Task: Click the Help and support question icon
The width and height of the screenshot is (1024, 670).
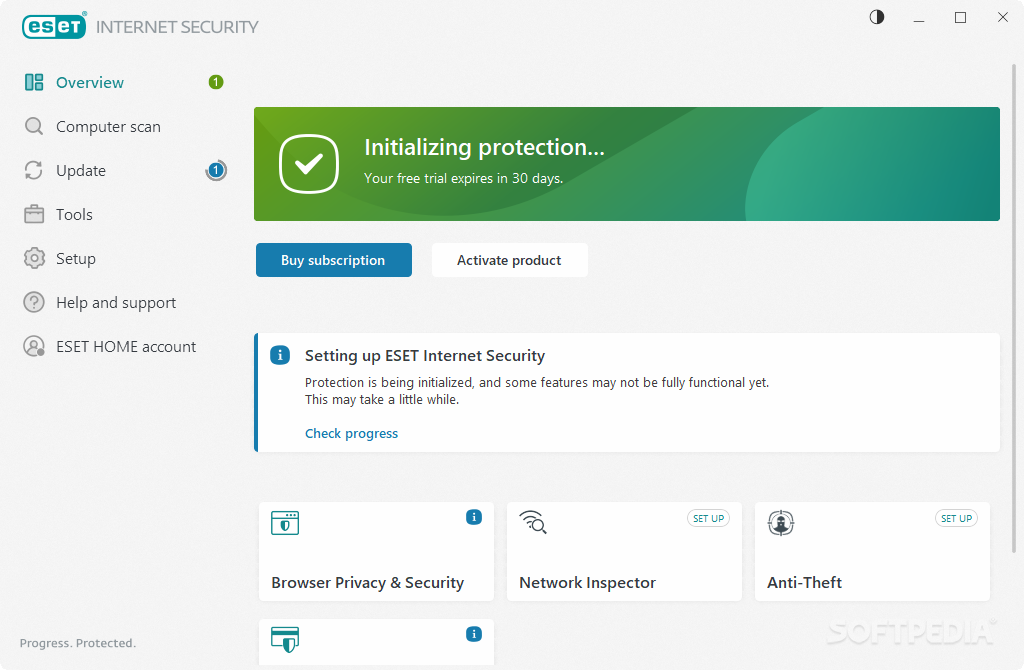Action: 33,302
